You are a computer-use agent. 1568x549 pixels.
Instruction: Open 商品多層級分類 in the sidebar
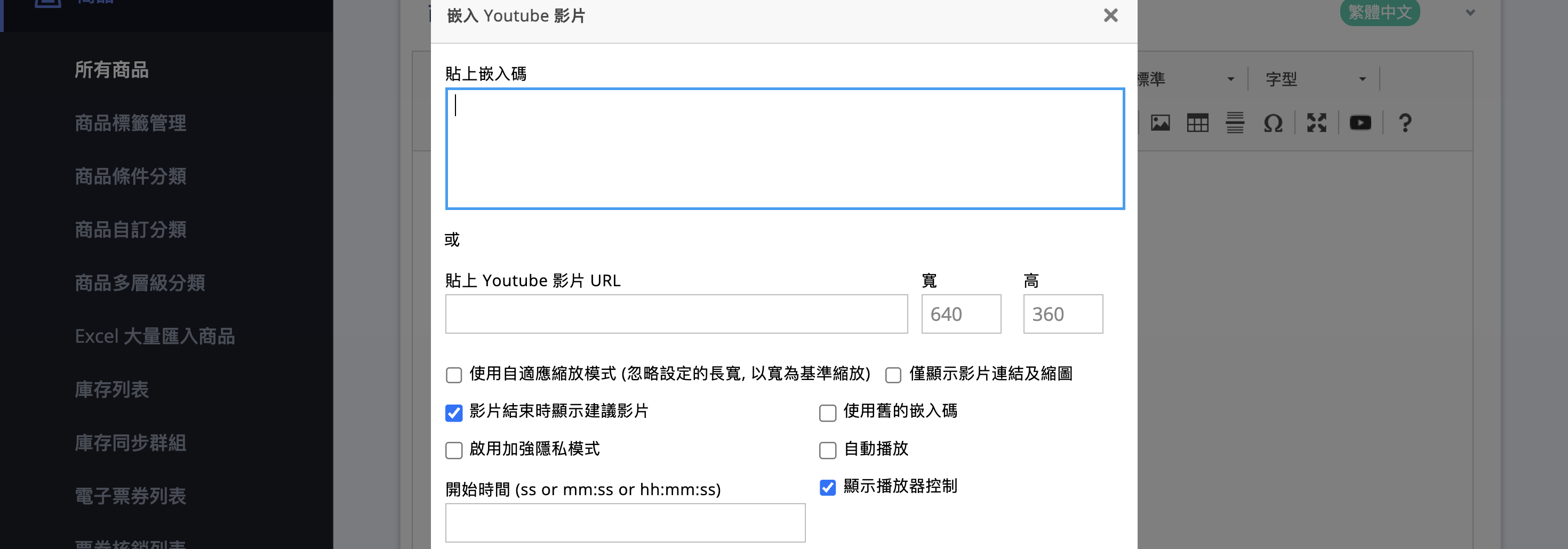(x=140, y=283)
